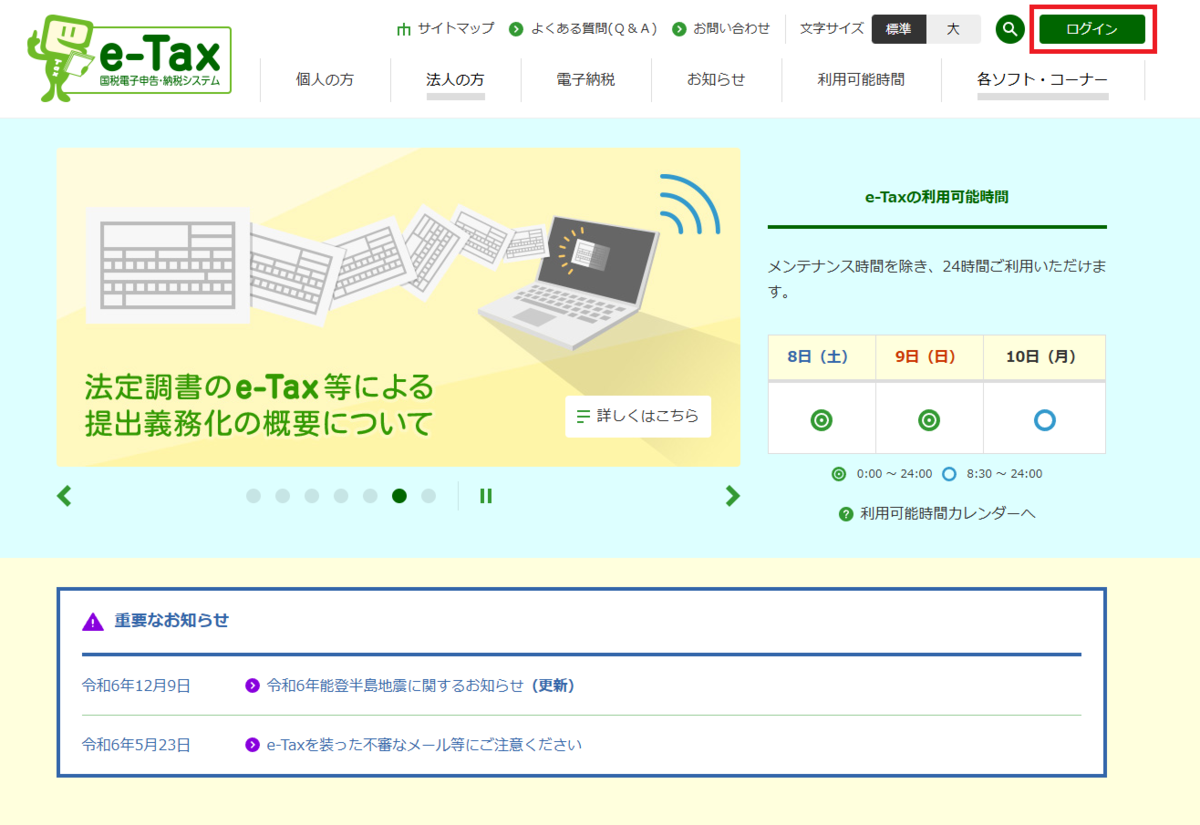The height and width of the screenshot is (825, 1200).
Task: Open the search magnifier icon
Action: point(1010,29)
